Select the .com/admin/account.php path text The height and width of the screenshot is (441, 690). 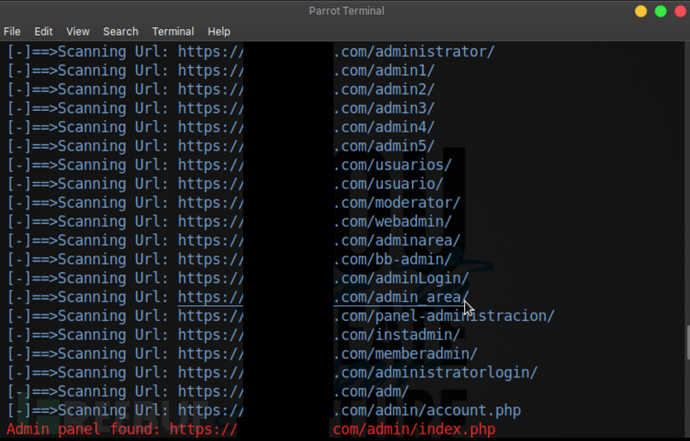pos(427,411)
